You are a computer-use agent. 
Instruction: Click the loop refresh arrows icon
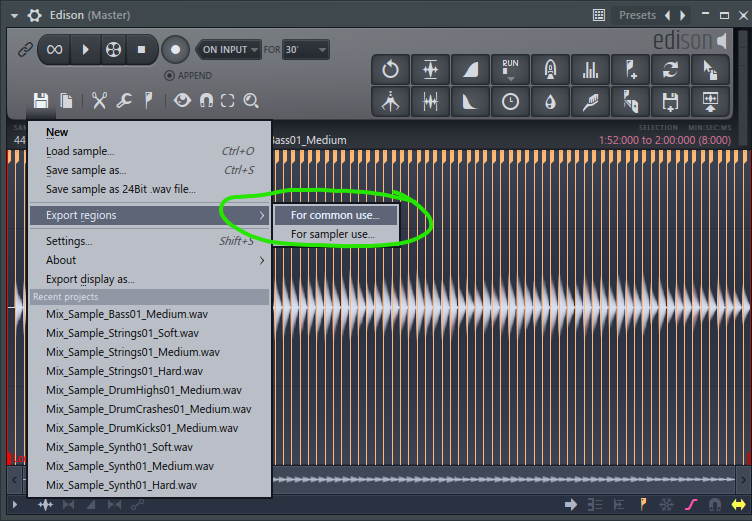click(x=670, y=70)
